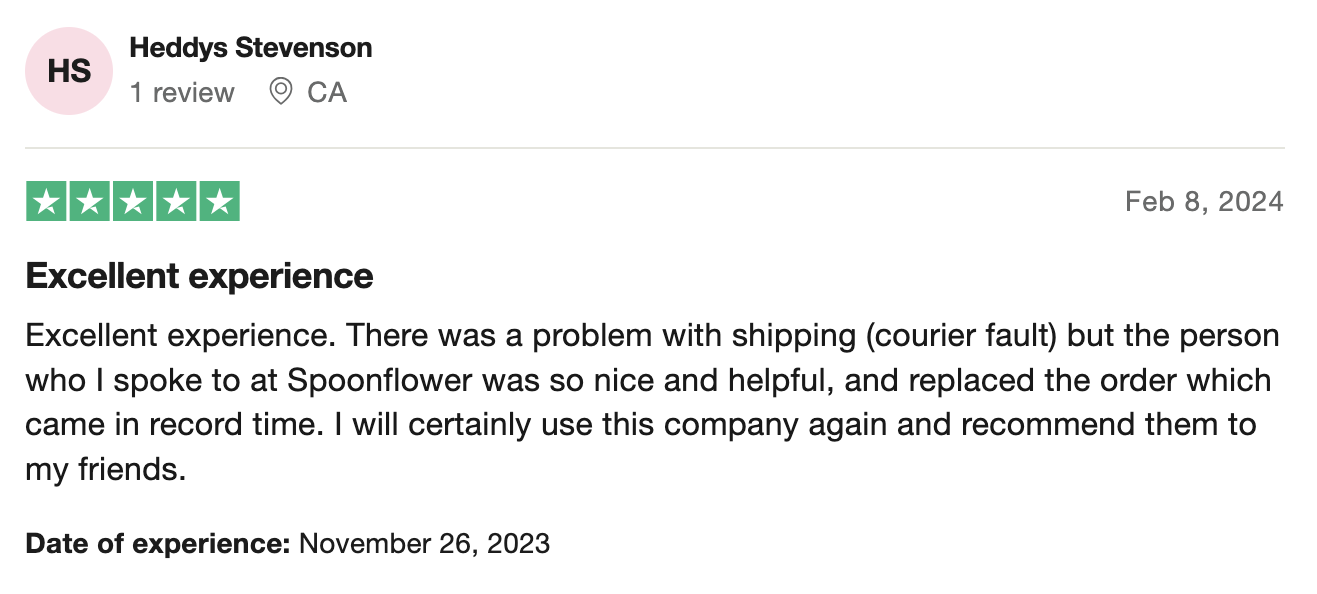Select the fourth green rating star
The width and height of the screenshot is (1317, 594).
(x=175, y=202)
